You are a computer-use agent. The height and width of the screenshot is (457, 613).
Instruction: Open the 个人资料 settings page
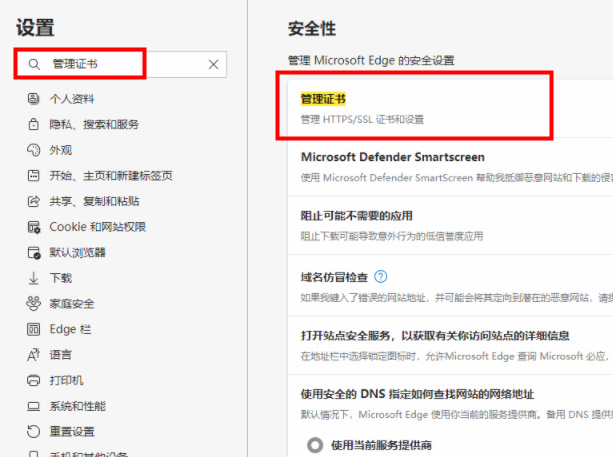(72, 99)
